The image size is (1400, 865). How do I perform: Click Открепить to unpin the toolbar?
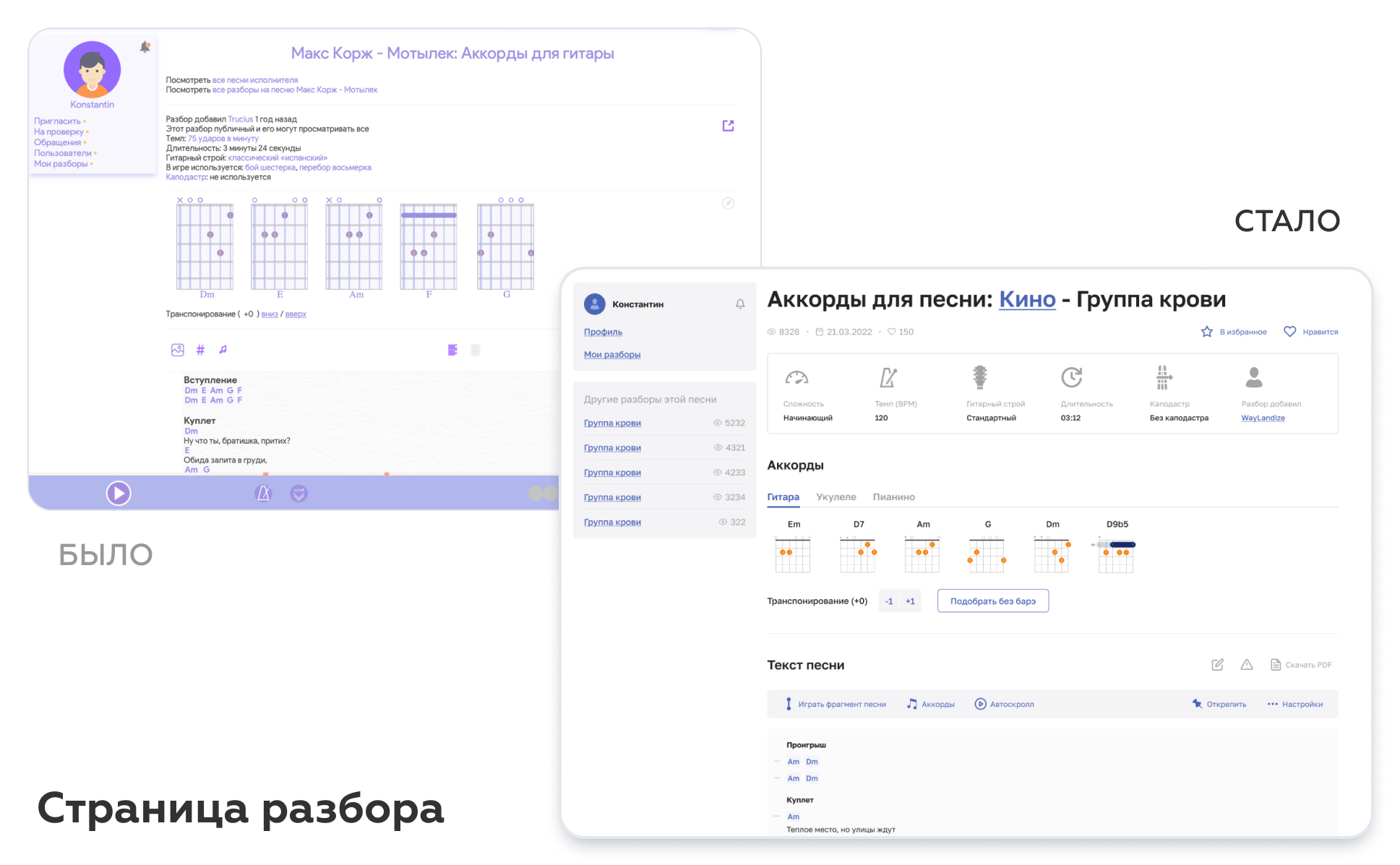point(1219,704)
